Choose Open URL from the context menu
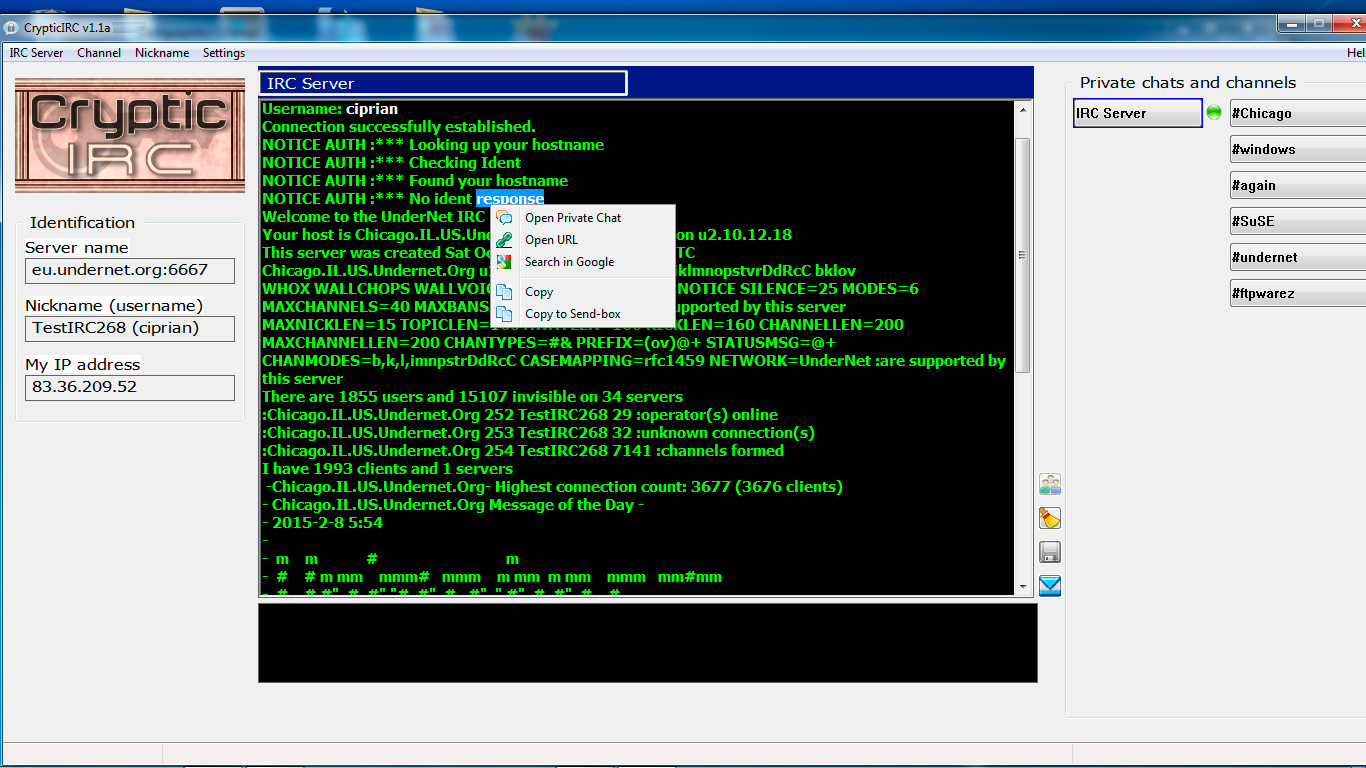 click(x=583, y=240)
